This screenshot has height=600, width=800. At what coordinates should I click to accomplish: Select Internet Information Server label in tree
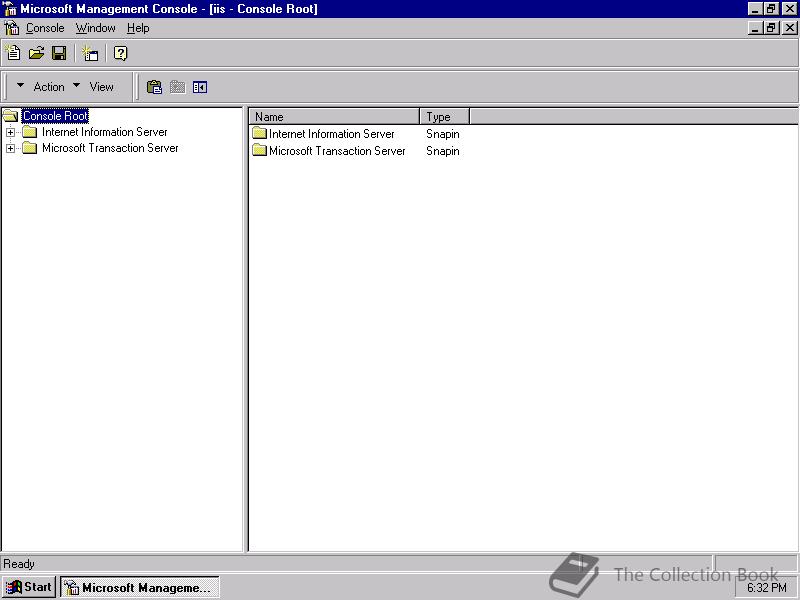[x=105, y=132]
